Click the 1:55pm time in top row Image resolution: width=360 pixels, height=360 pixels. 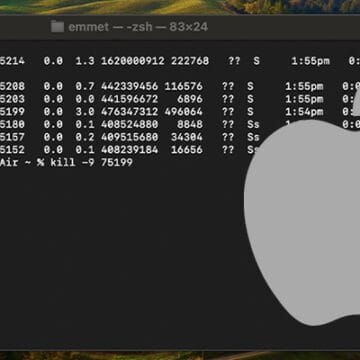[310, 61]
